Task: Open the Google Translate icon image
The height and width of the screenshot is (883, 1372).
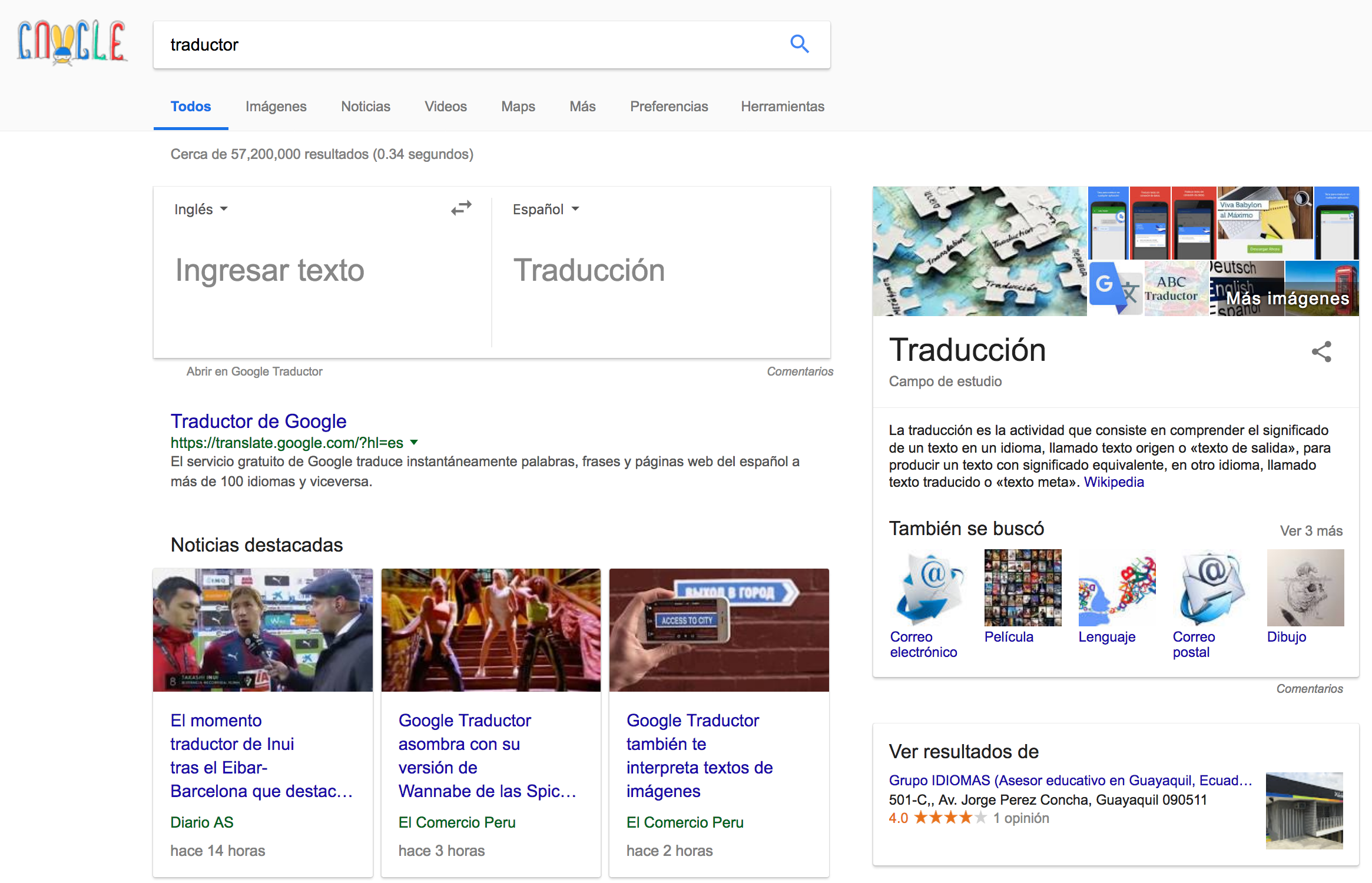Action: tap(1116, 288)
